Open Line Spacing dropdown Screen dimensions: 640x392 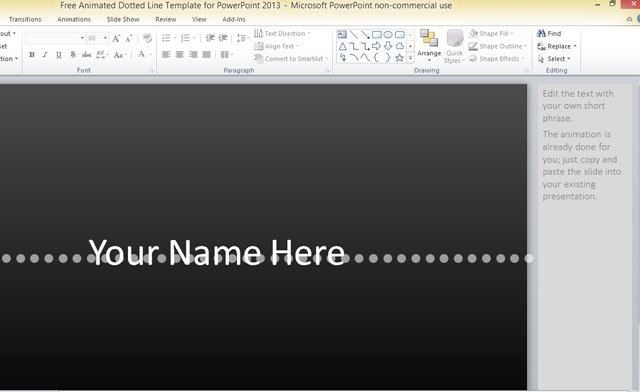tap(243, 38)
